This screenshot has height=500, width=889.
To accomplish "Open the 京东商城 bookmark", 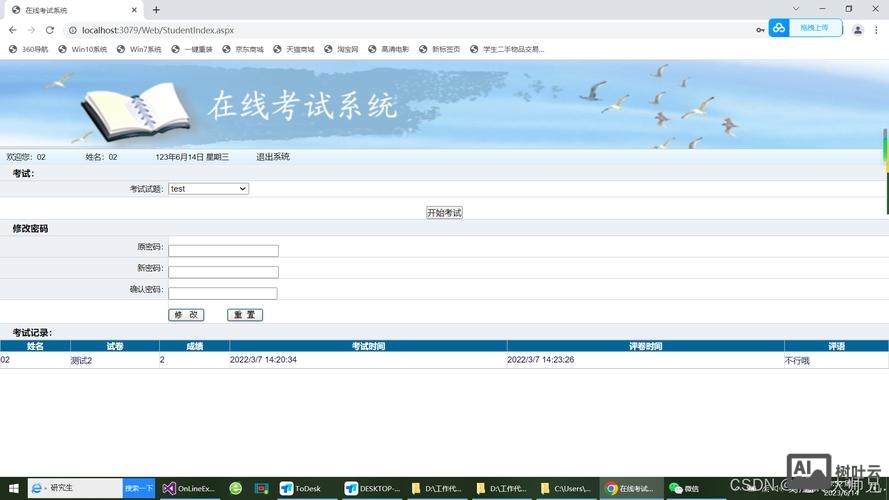I will [x=243, y=49].
